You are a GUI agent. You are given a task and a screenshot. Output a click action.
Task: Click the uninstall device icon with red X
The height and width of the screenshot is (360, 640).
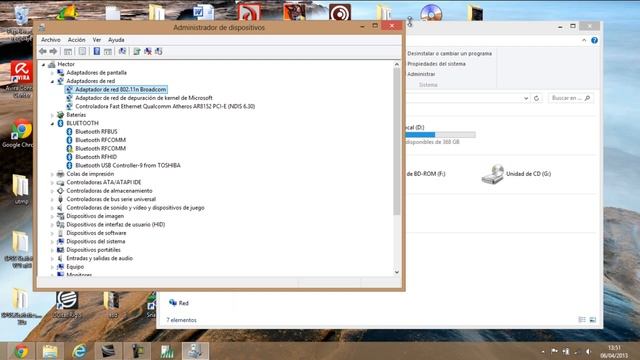coord(148,51)
